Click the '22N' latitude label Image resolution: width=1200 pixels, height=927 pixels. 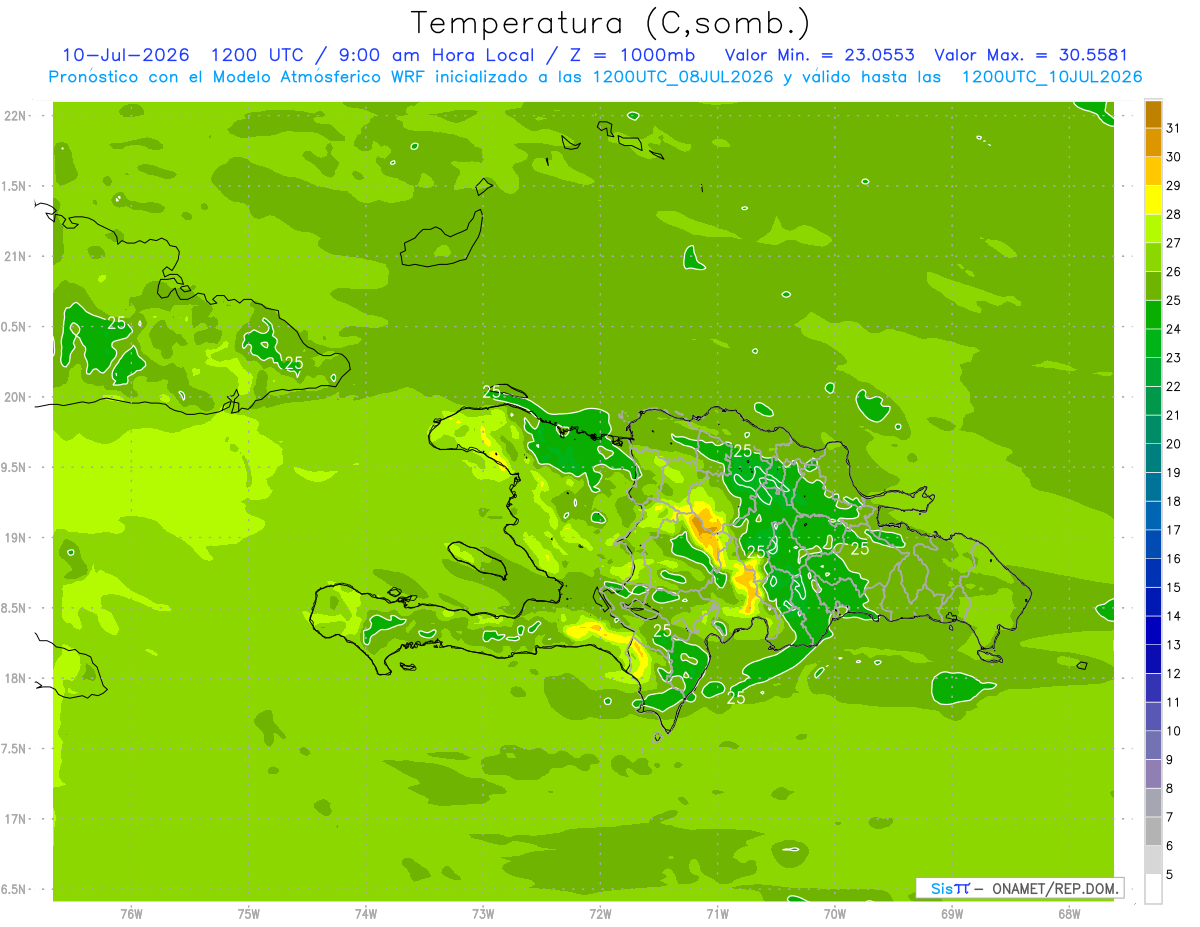(x=14, y=116)
